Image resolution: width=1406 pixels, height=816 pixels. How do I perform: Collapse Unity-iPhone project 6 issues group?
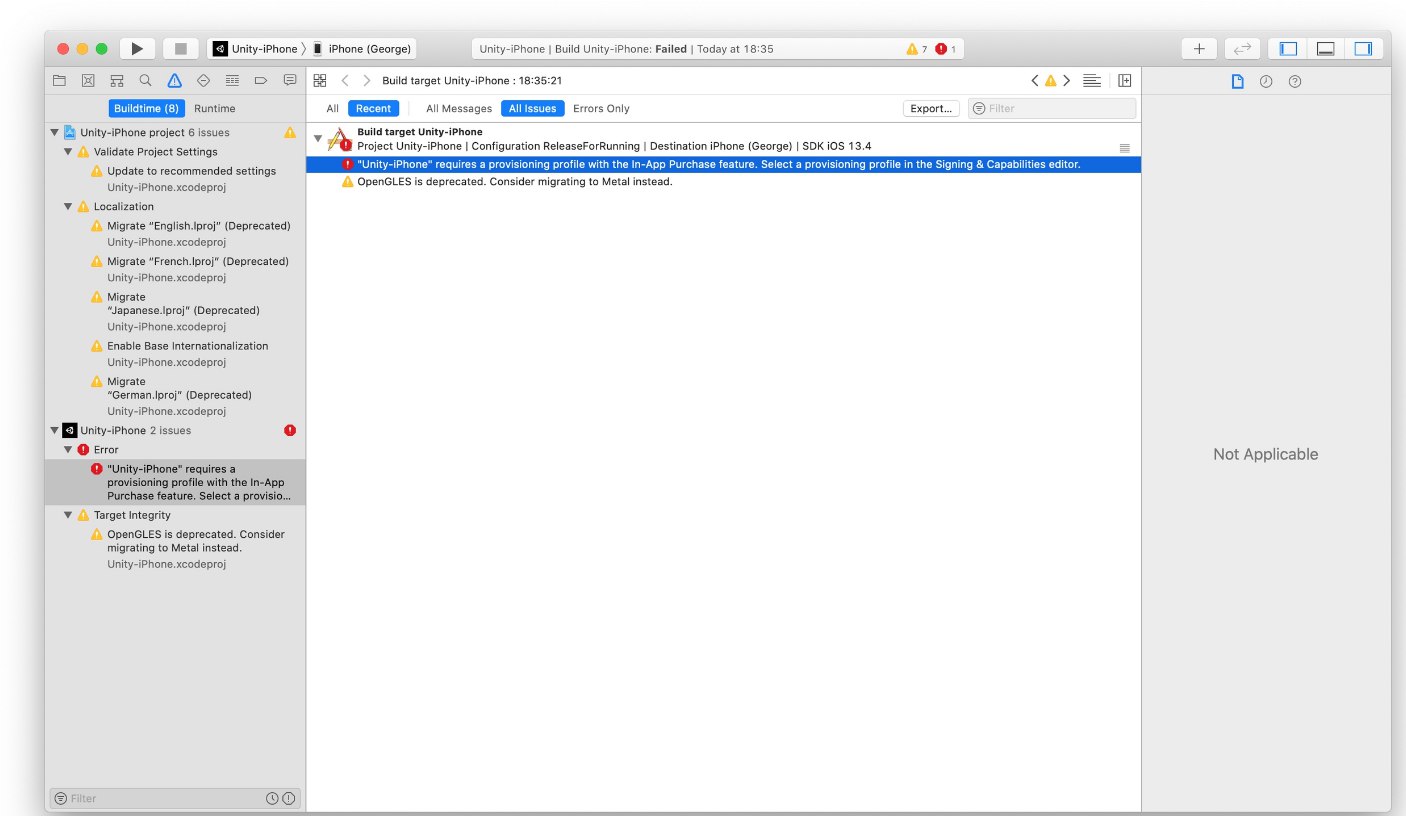[x=55, y=132]
